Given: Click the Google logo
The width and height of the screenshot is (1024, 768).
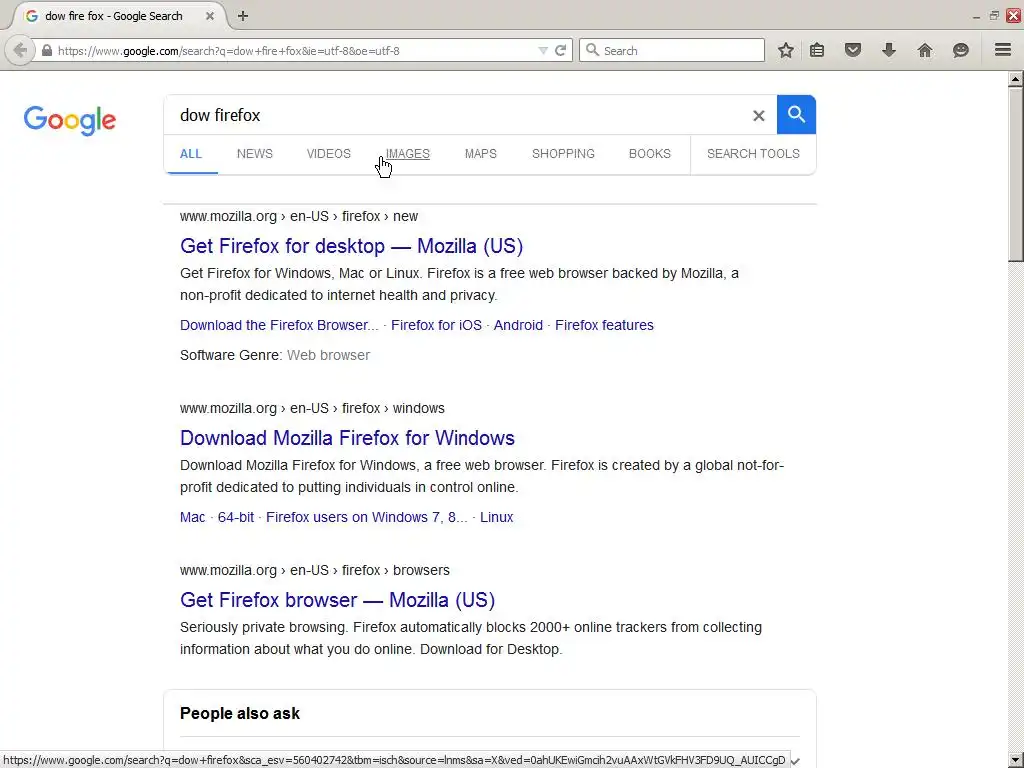Looking at the screenshot, I should [70, 120].
